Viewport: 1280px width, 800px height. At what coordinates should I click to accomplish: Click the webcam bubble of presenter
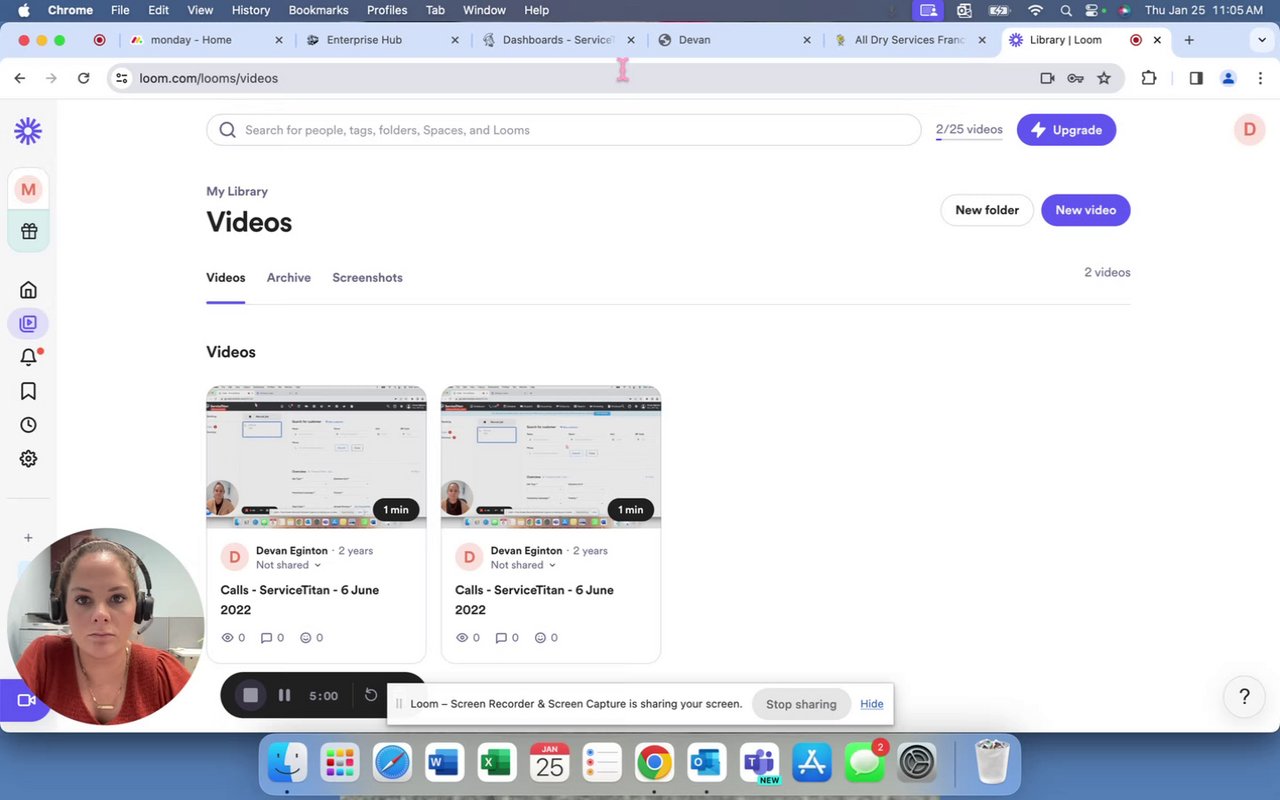[104, 627]
